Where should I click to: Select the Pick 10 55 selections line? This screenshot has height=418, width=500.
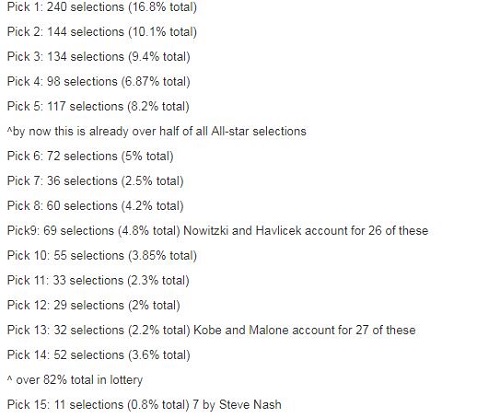click(102, 256)
